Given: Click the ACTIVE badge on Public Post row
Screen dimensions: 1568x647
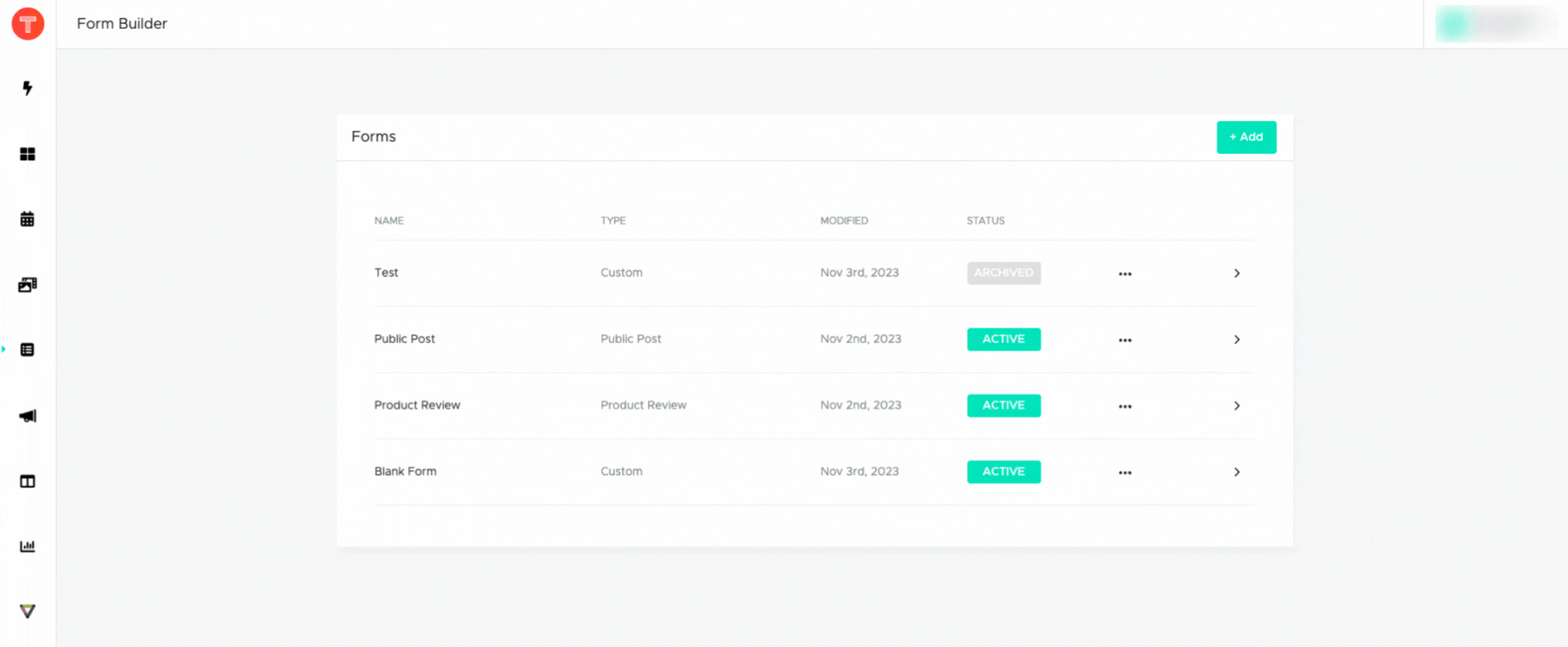Looking at the screenshot, I should (x=1003, y=339).
